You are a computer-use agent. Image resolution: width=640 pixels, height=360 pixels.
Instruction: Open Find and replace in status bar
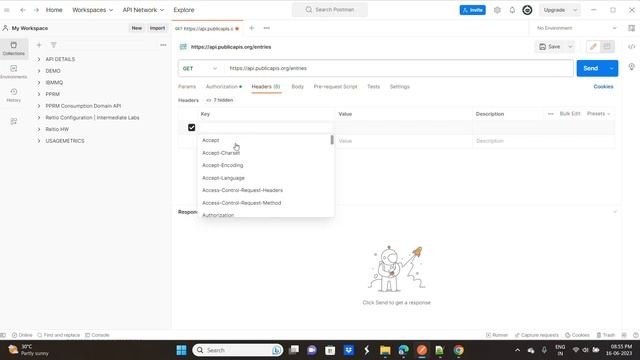pos(58,335)
